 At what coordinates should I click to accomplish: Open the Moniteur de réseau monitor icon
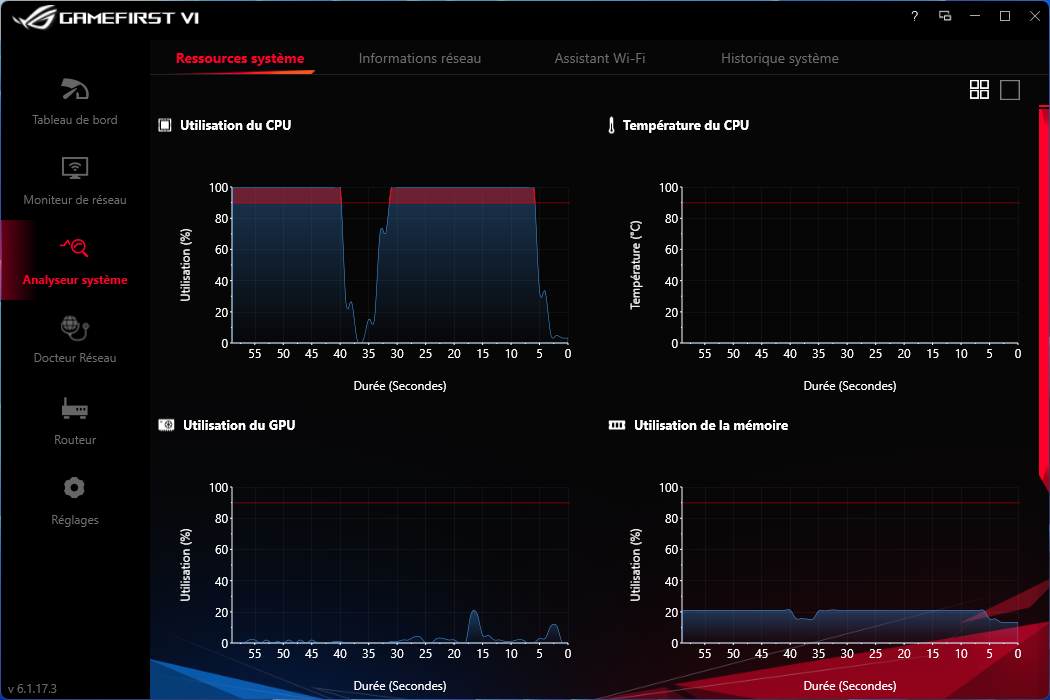pyautogui.click(x=75, y=167)
